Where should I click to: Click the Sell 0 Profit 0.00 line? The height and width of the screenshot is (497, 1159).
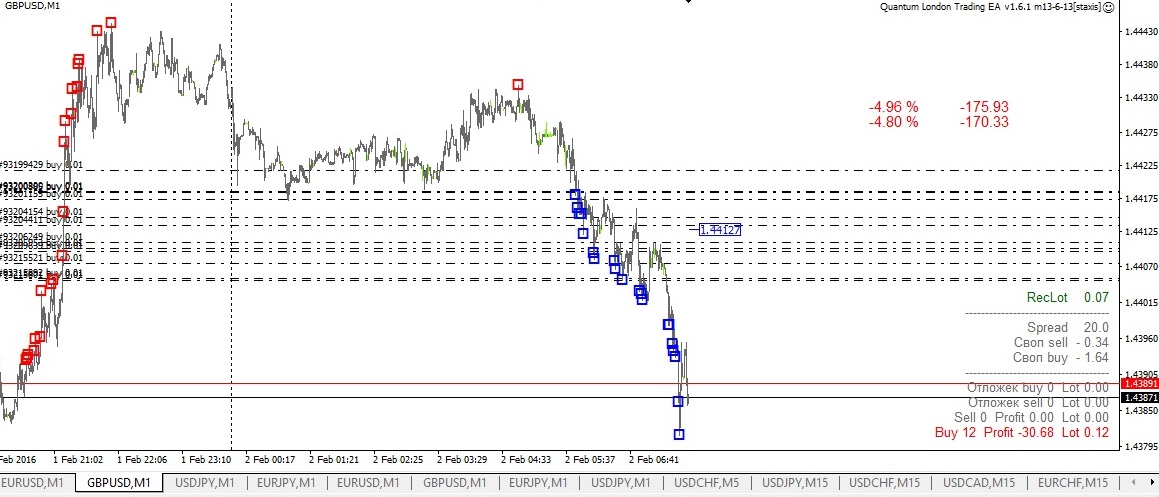(x=1031, y=417)
